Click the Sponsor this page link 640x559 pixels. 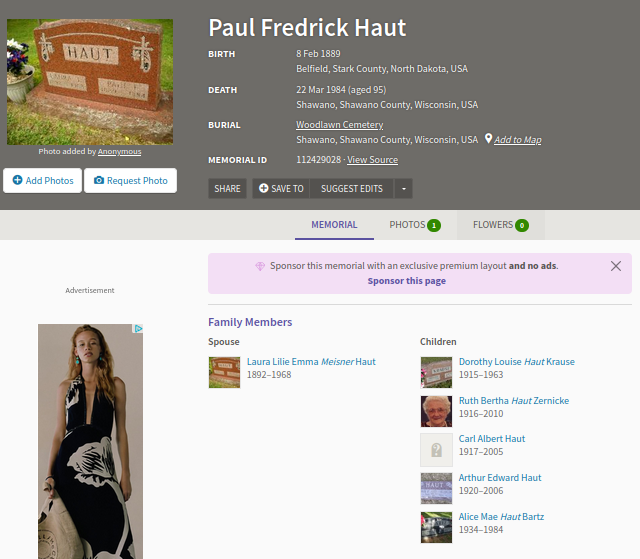tap(407, 281)
